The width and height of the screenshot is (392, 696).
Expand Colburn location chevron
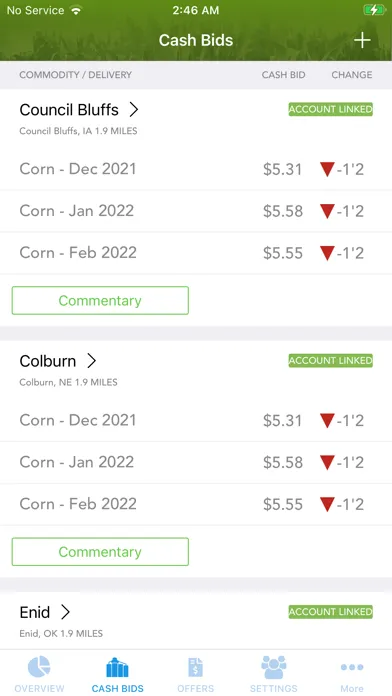(x=91, y=361)
